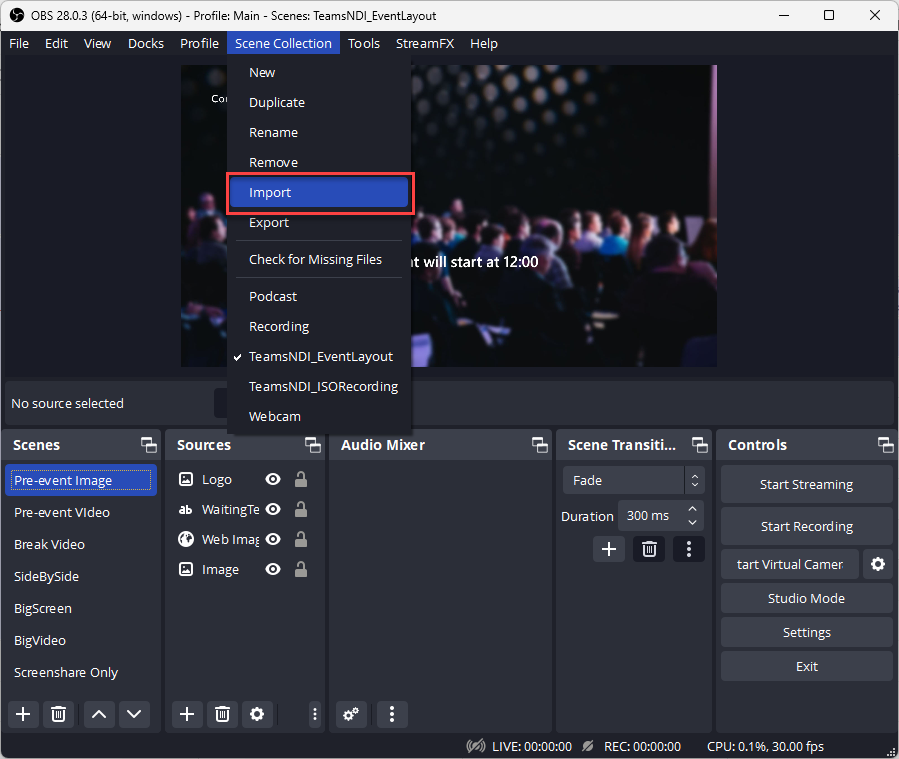Select the SideBySide scene

81,577
